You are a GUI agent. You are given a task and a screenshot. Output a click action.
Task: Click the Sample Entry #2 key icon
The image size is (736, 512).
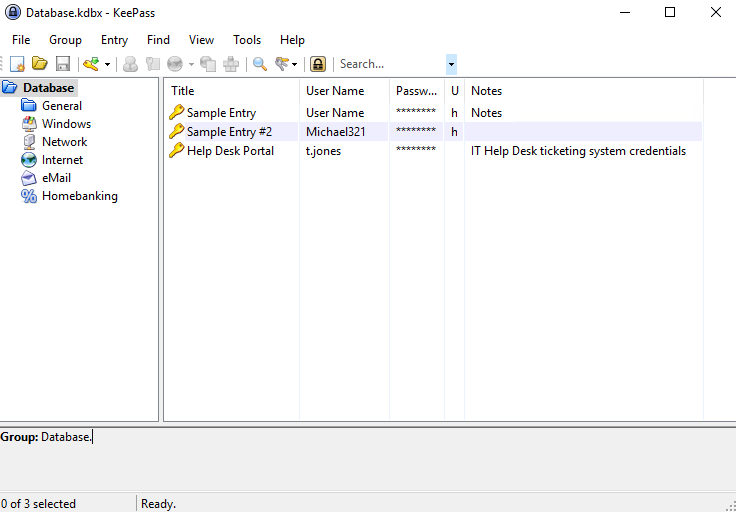pyautogui.click(x=176, y=131)
